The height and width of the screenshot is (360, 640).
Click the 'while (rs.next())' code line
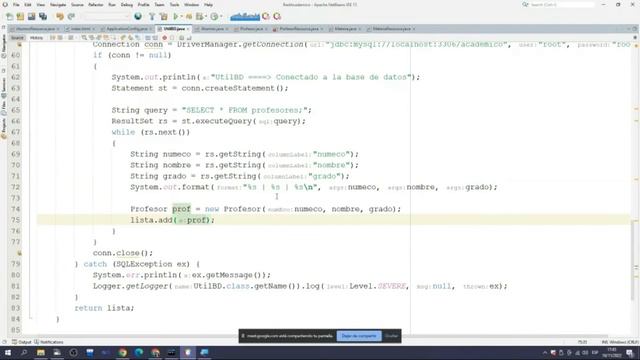pos(151,132)
